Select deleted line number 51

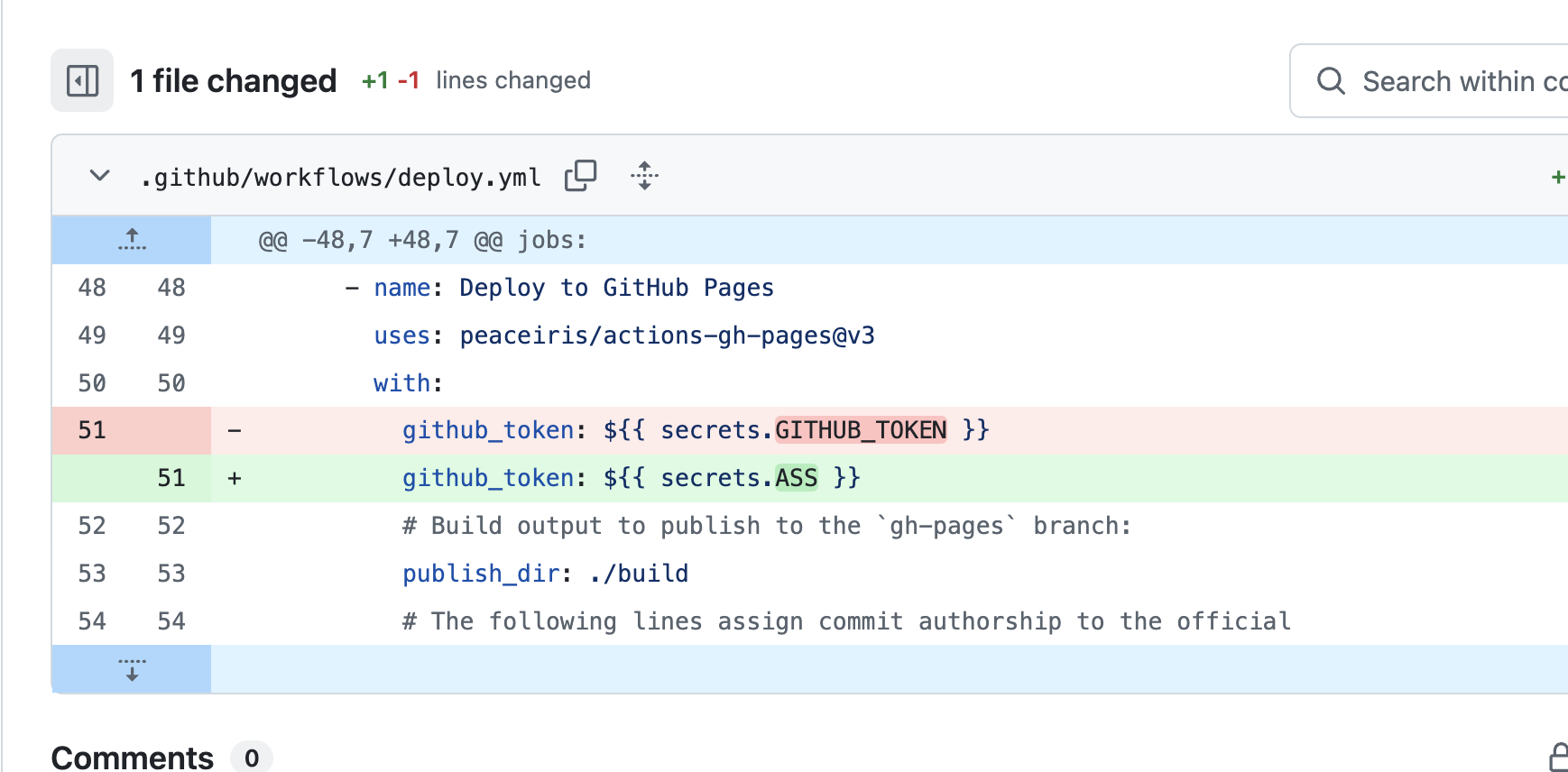point(92,430)
